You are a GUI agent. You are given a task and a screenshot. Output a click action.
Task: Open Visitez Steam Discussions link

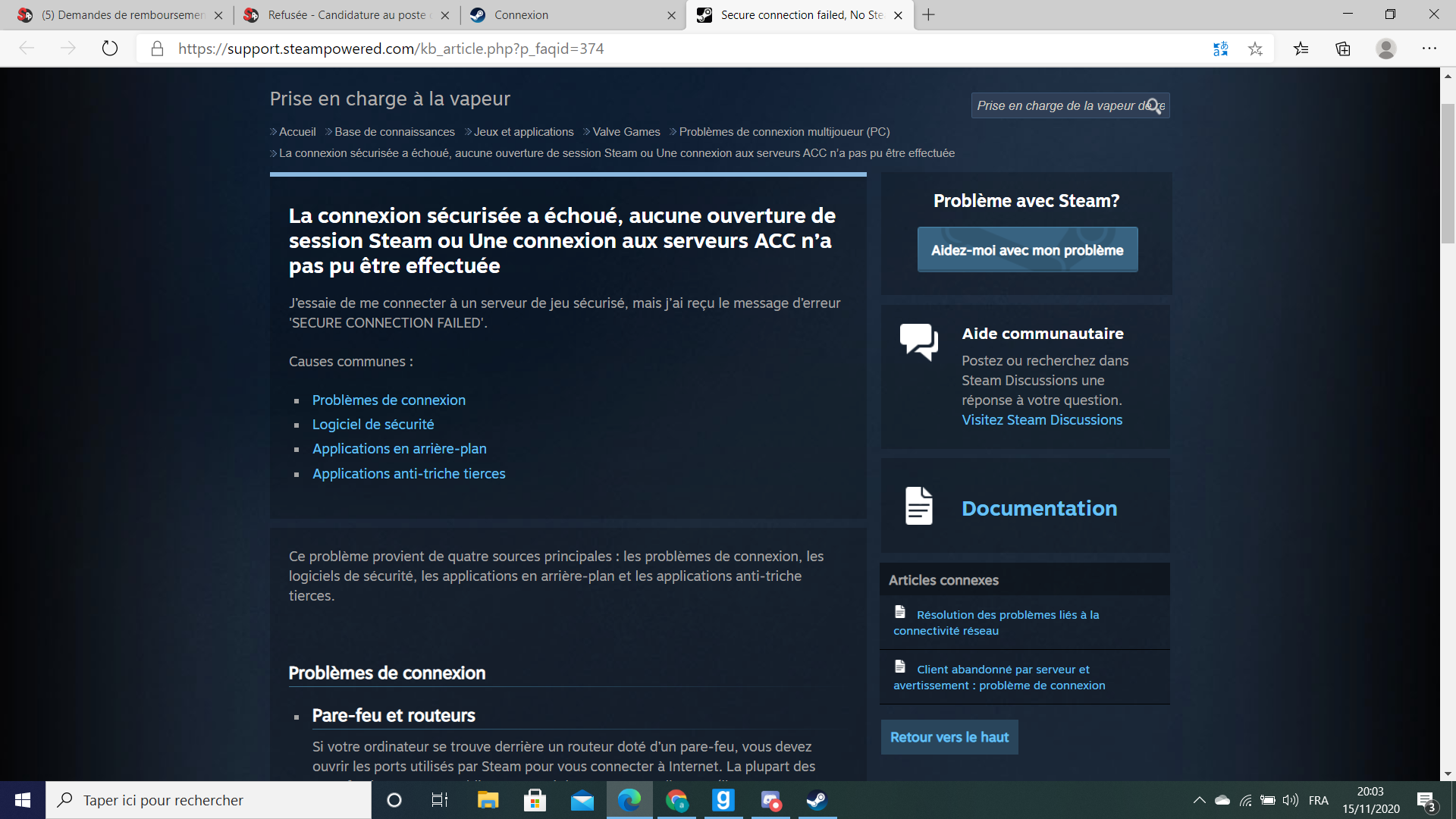[x=1042, y=419]
